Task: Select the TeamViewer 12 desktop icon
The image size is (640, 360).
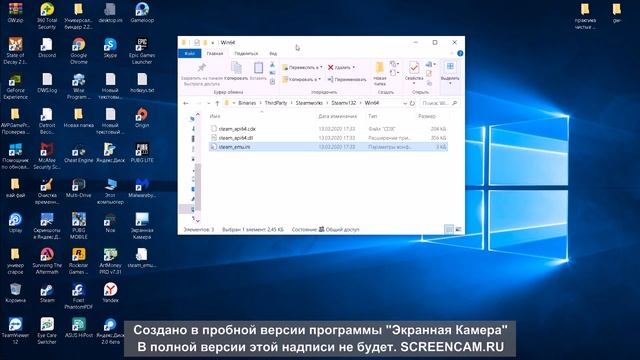Action: pyautogui.click(x=16, y=331)
